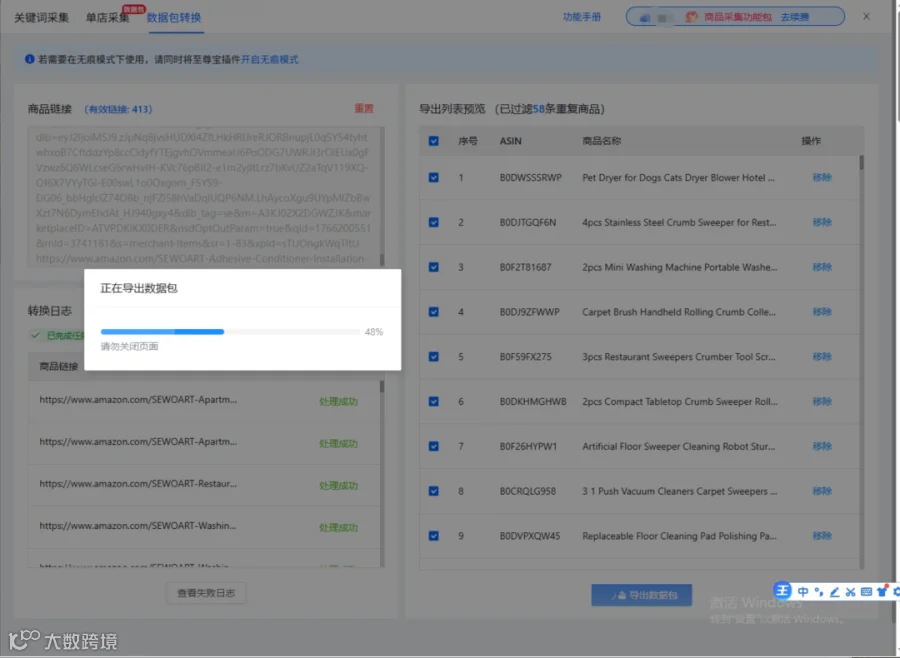Uncheck the checkbox for B0DJ9ZFWWP
Viewport: 900px width, 658px height.
[x=434, y=312]
